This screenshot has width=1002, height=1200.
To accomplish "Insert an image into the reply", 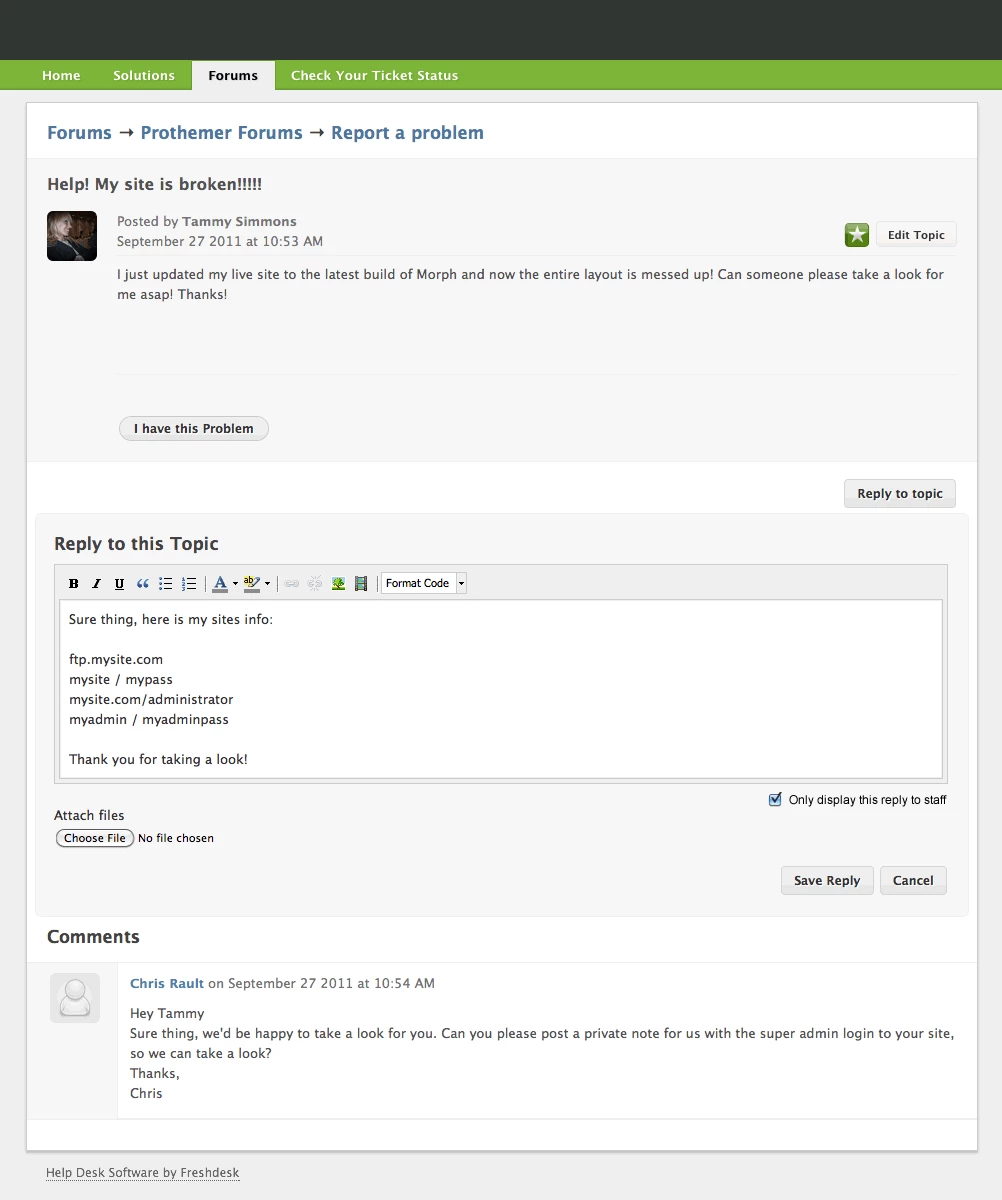I will [338, 583].
